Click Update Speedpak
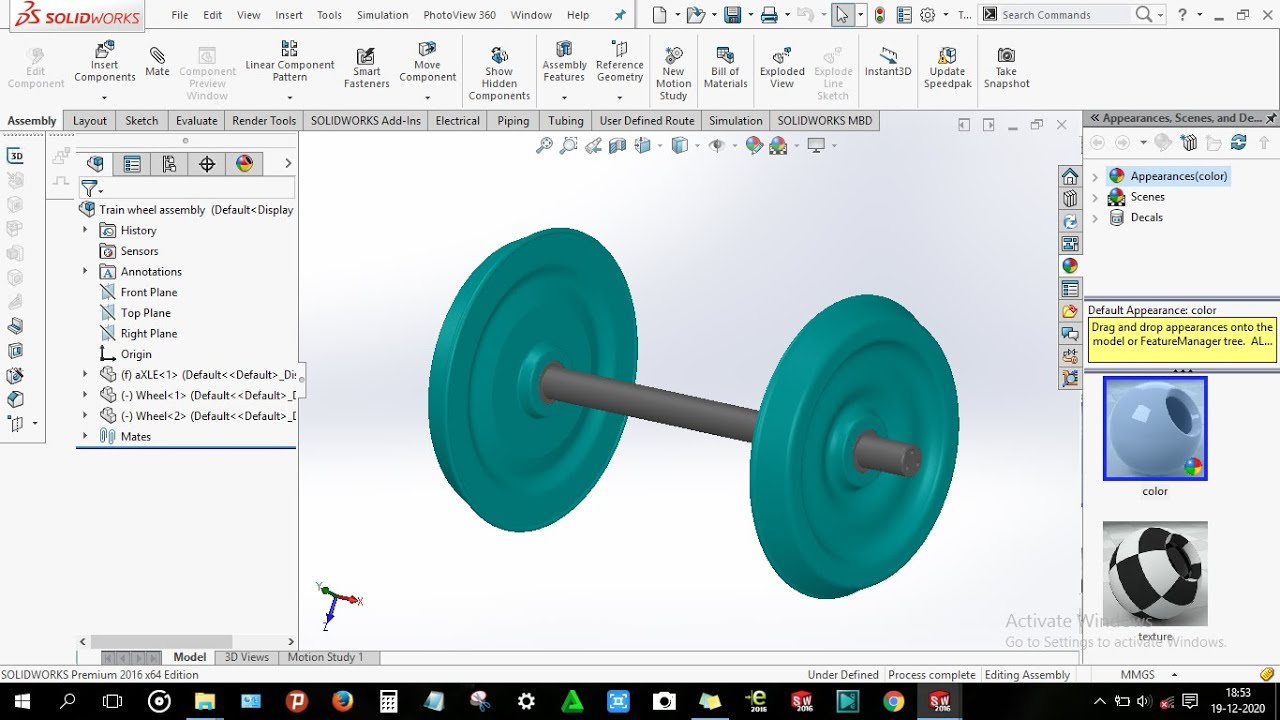 [947, 67]
